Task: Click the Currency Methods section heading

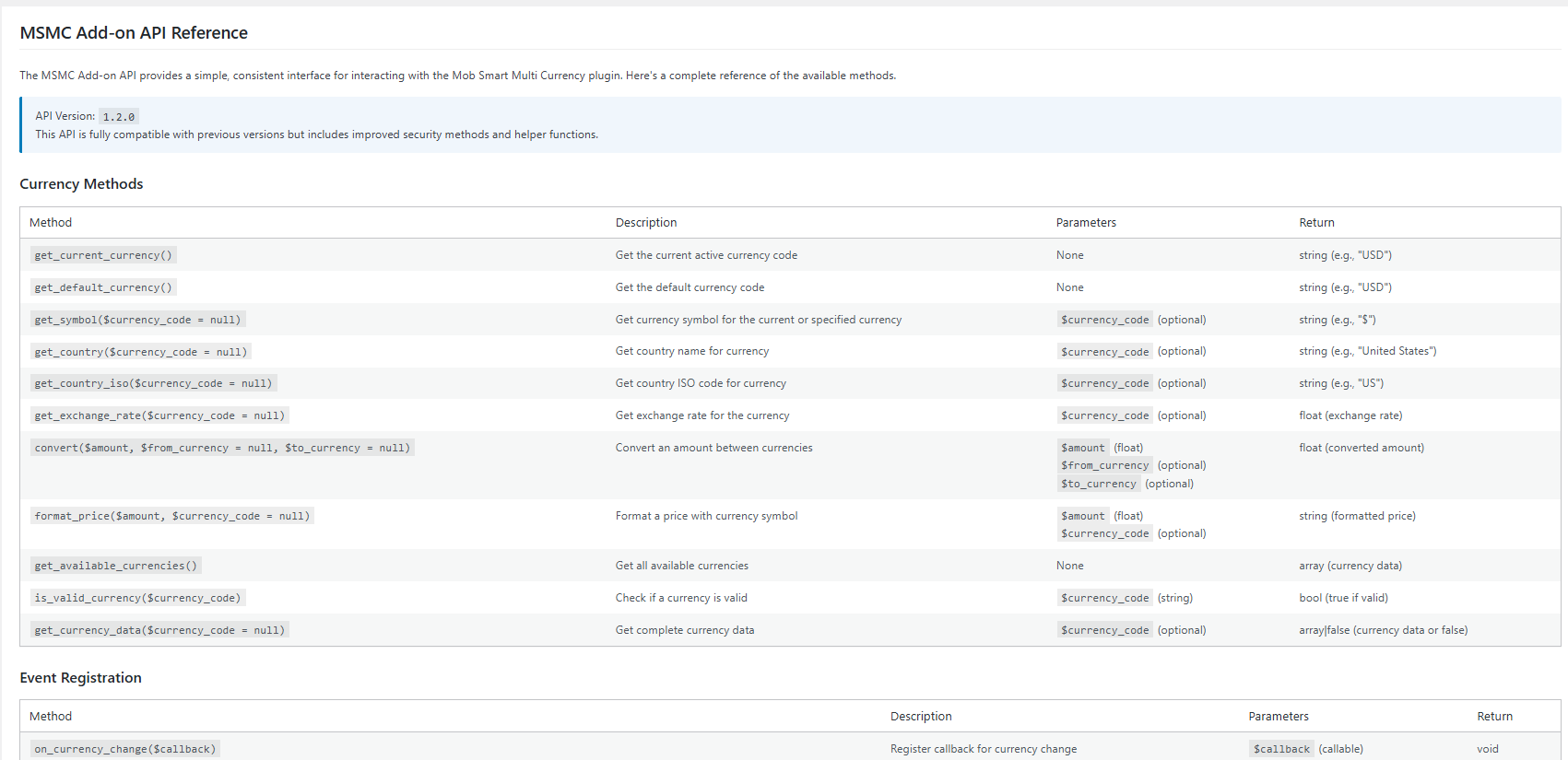Action: click(x=81, y=184)
